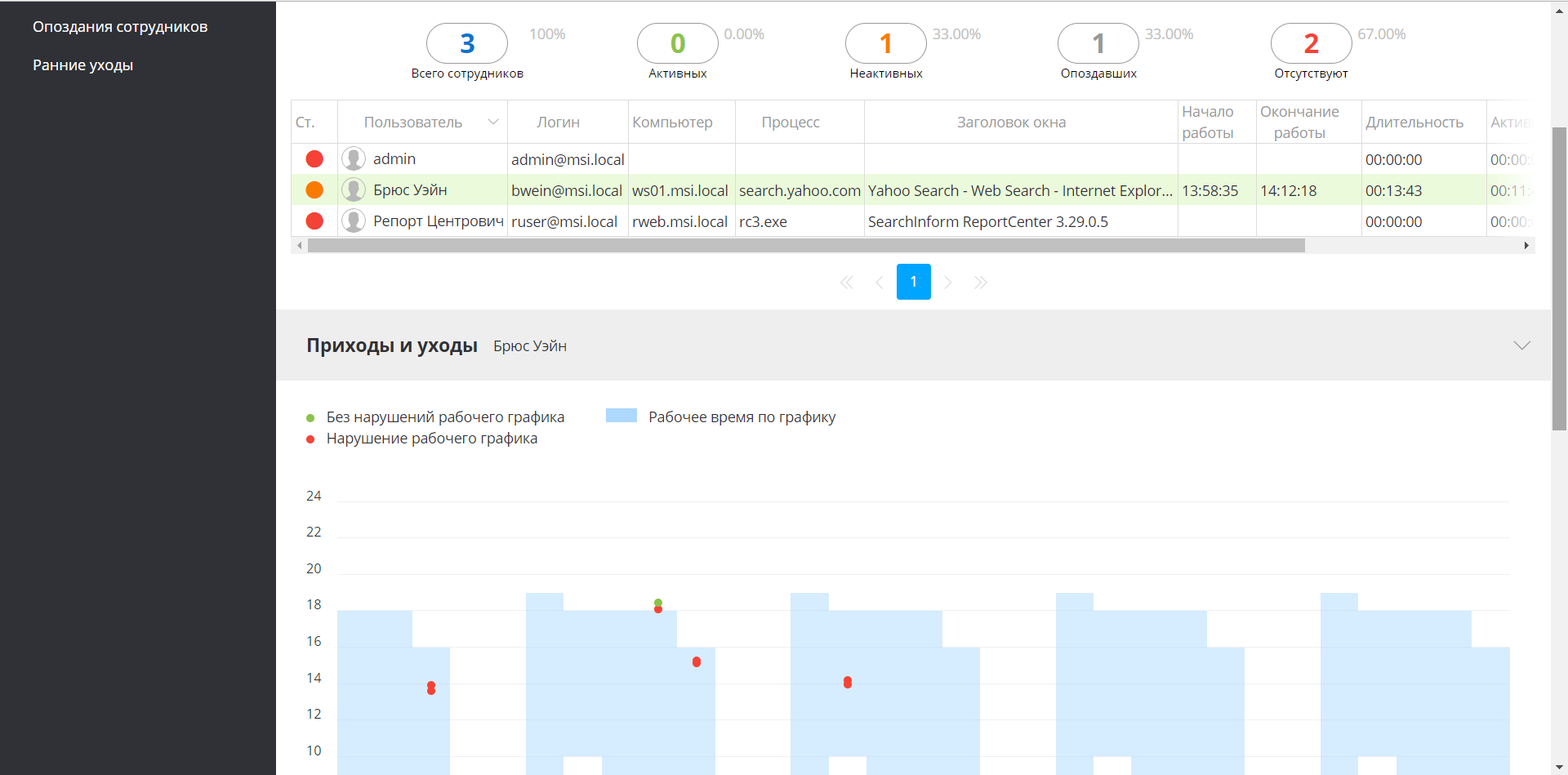
Task: Toggle the 'Нарушение рабочего графика' legend item
Action: [x=421, y=439]
